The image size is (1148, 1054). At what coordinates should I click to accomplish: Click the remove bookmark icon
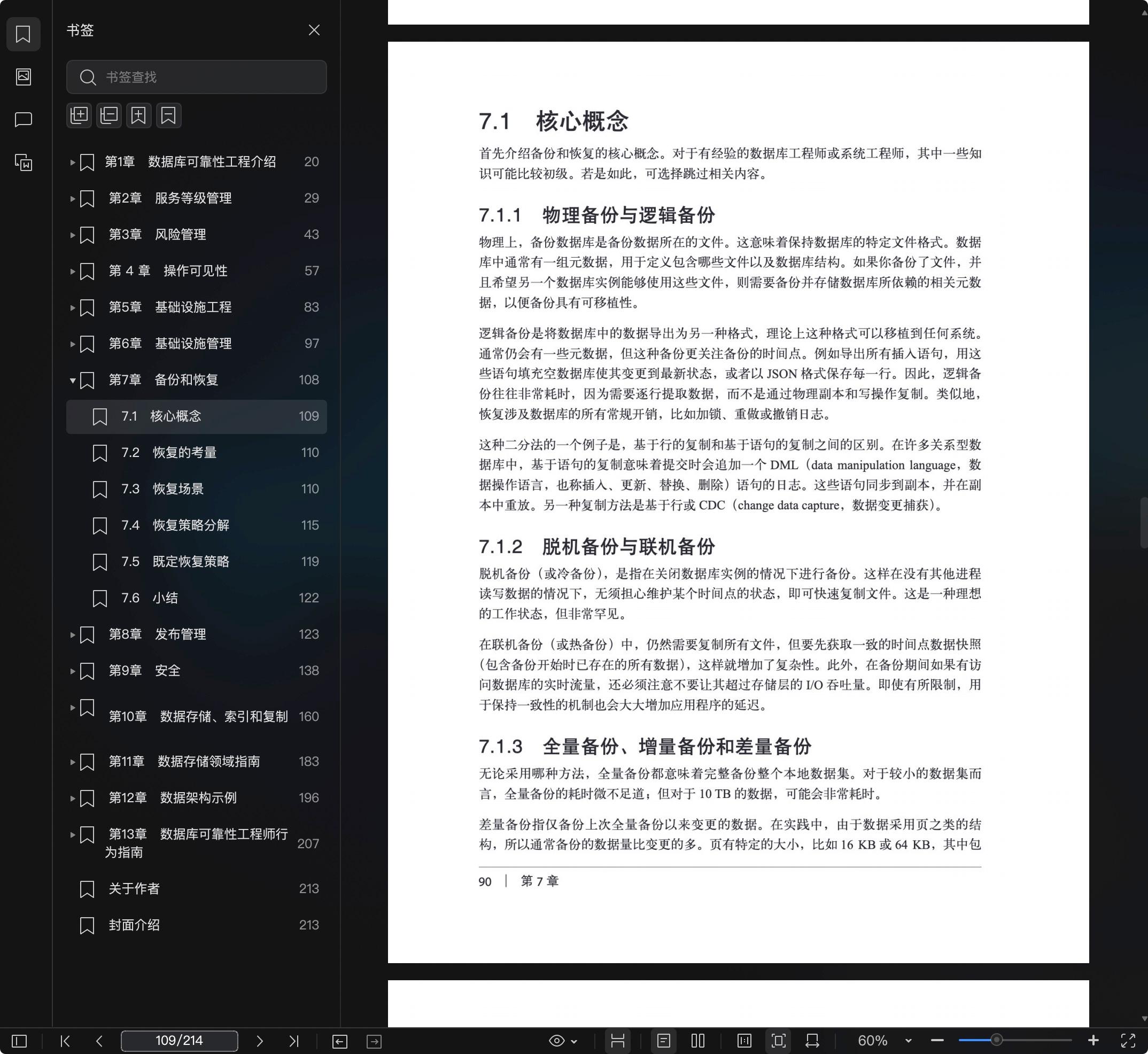[168, 115]
